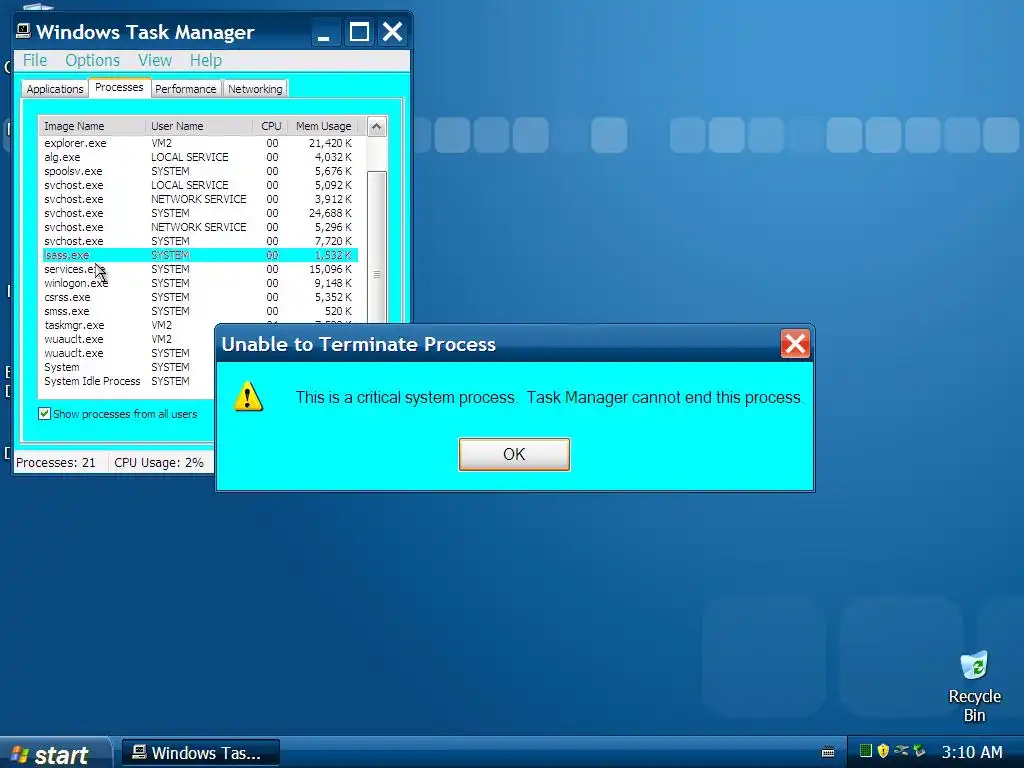Click the Task Manager CPU tray icon
Viewport: 1024px width, 768px height.
(x=865, y=751)
